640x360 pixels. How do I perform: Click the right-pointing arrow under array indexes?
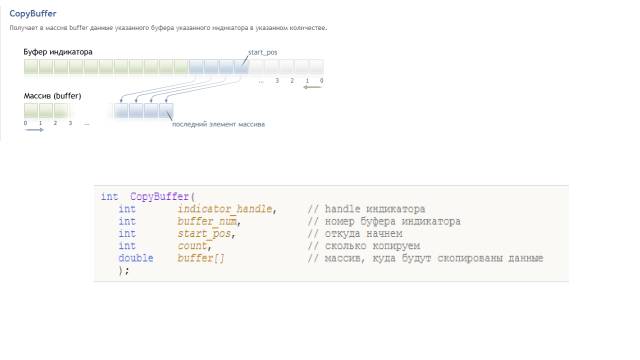(34, 130)
